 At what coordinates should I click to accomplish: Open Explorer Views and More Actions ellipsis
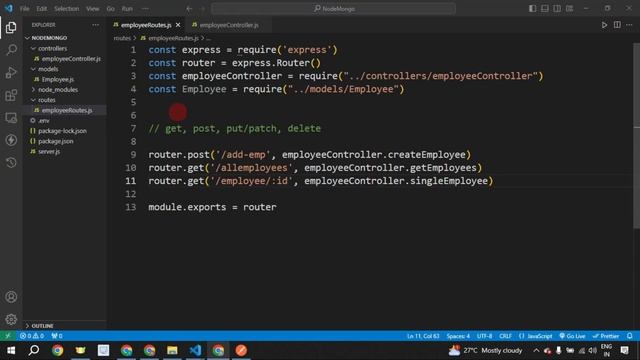click(96, 25)
